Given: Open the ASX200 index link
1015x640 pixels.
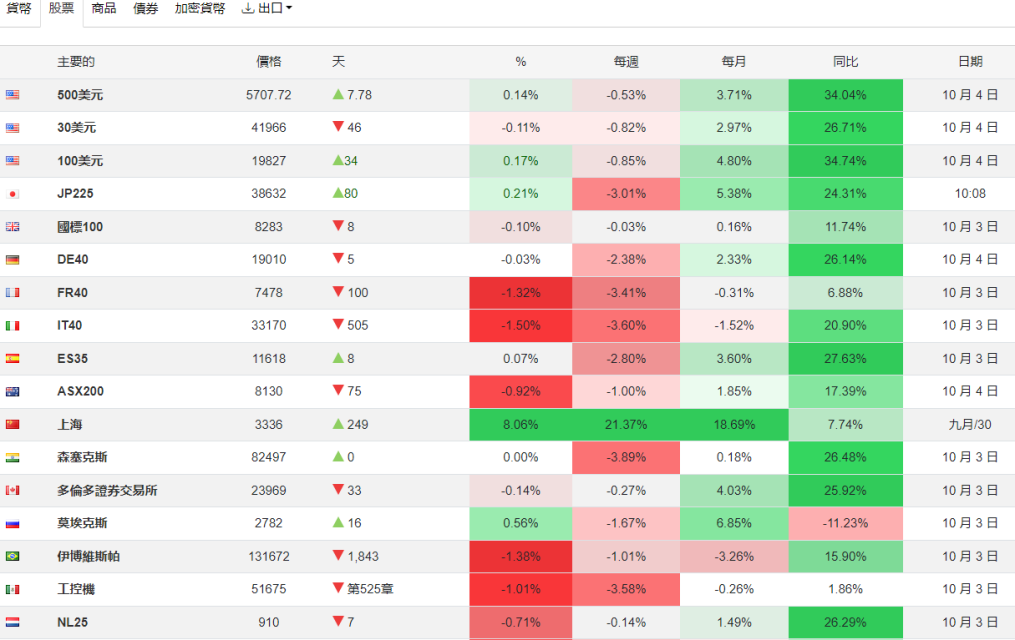Looking at the screenshot, I should click(80, 392).
